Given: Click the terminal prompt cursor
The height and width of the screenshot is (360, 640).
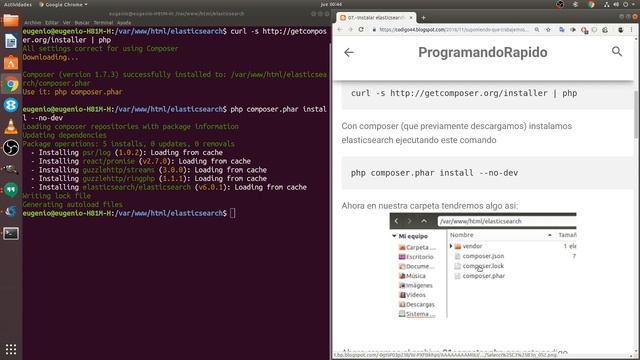Looking at the screenshot, I should click(232, 213).
